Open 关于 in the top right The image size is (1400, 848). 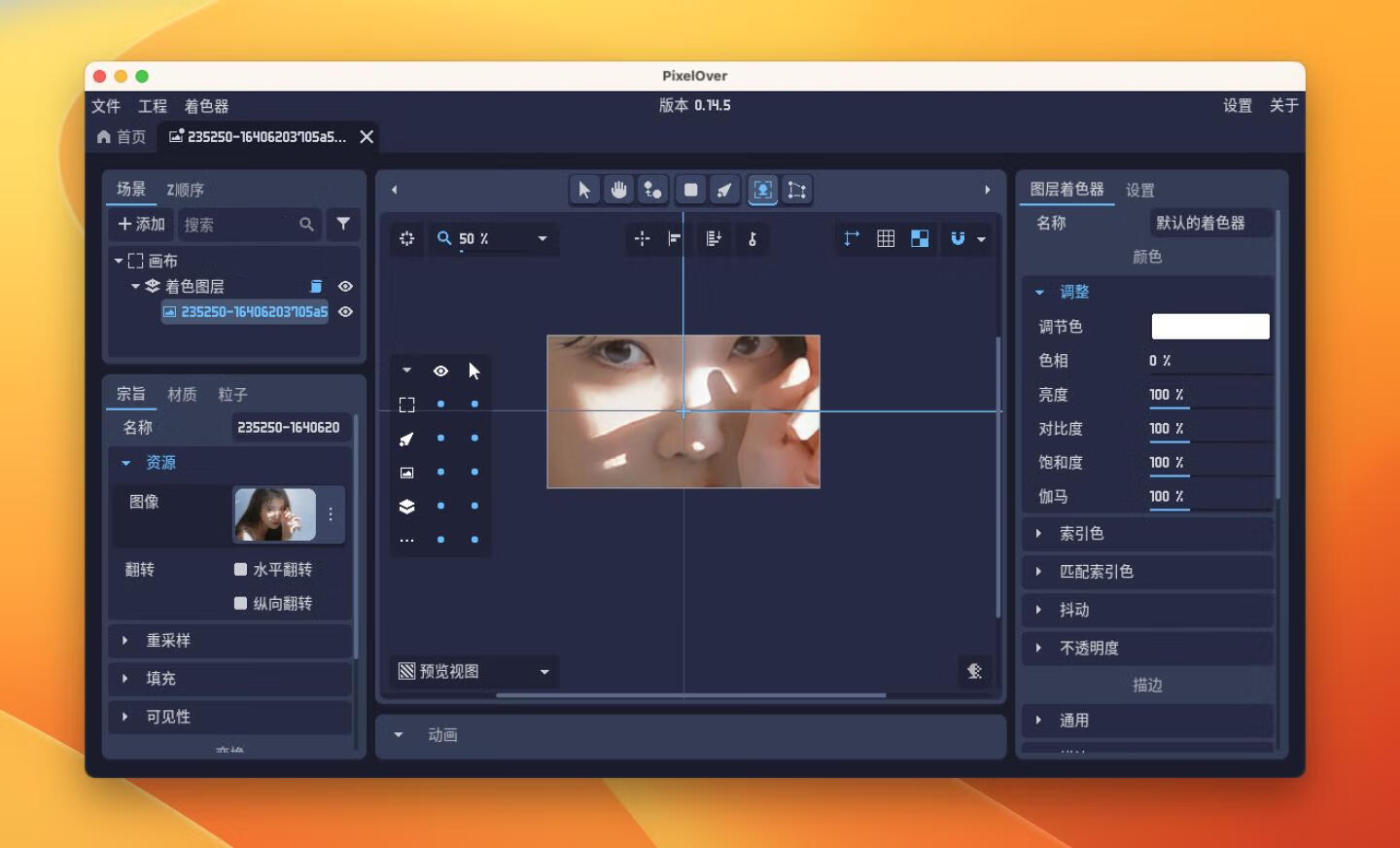pos(1283,105)
